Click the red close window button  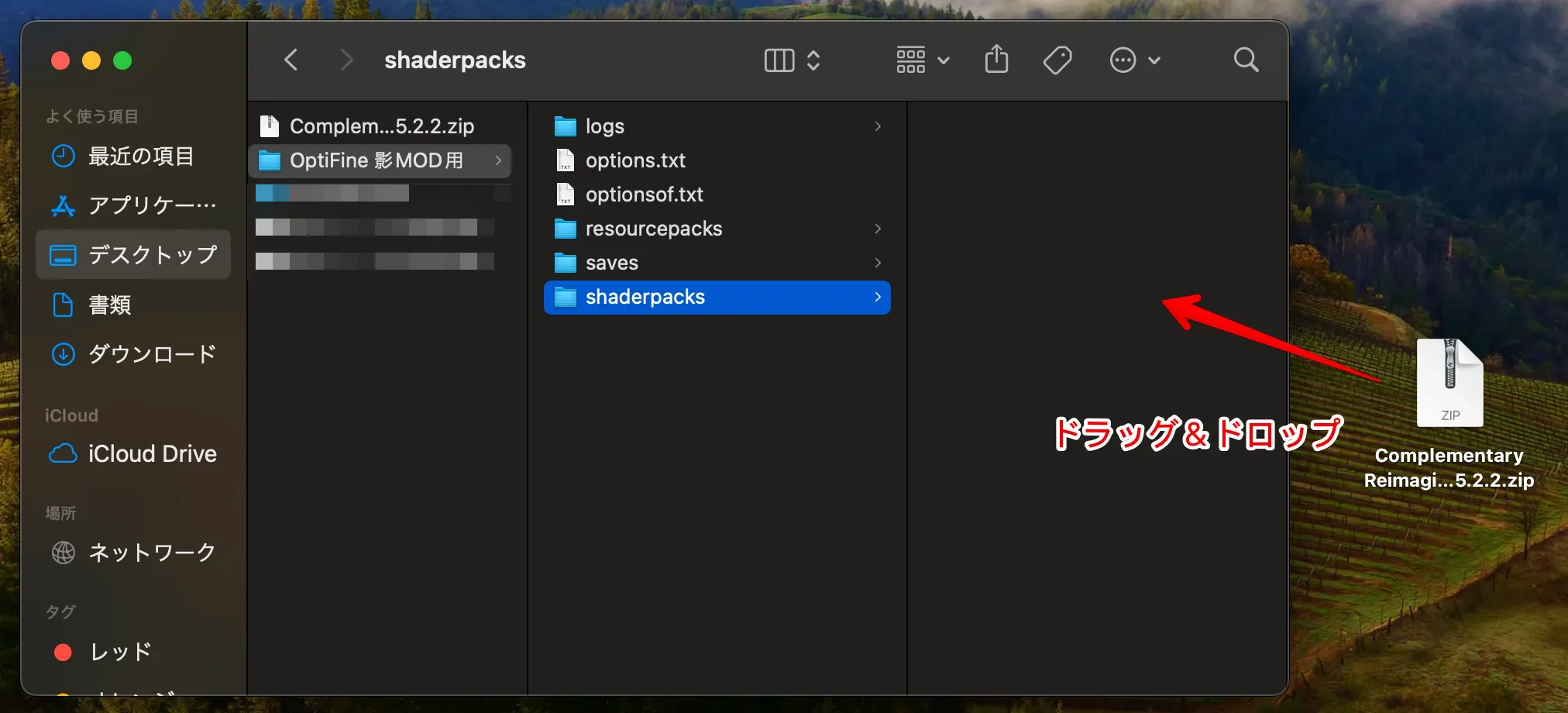[x=60, y=60]
